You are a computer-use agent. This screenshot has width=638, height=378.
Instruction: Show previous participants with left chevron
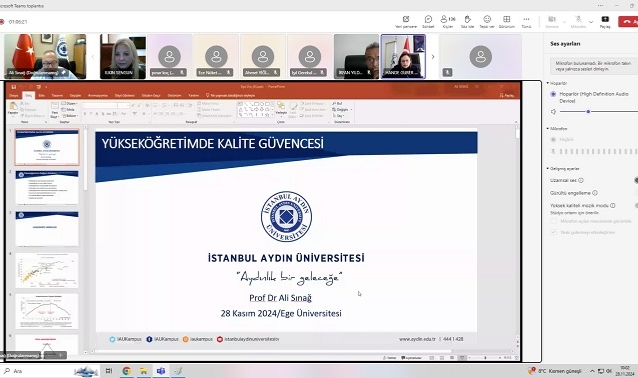(93, 57)
